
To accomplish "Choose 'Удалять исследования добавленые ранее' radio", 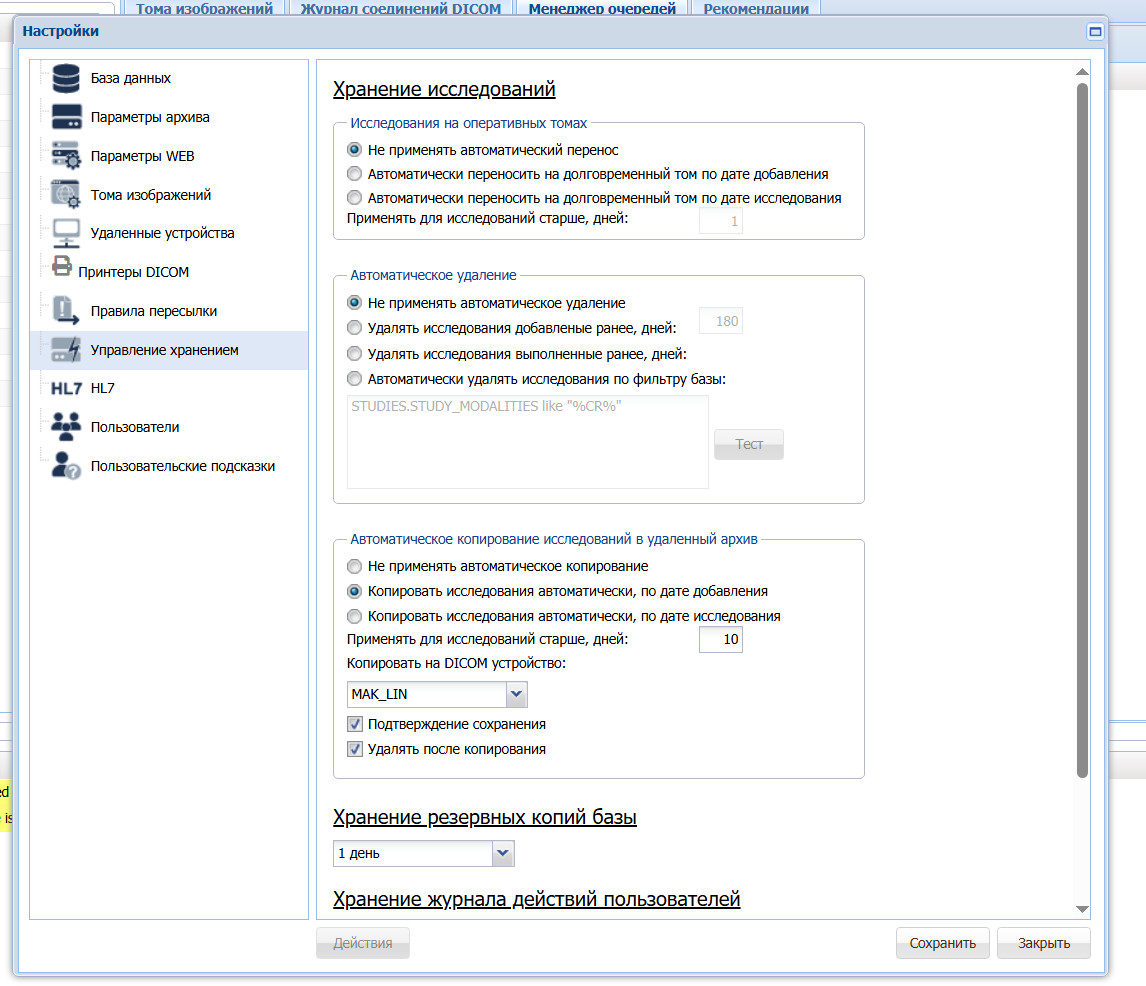I will 354,328.
